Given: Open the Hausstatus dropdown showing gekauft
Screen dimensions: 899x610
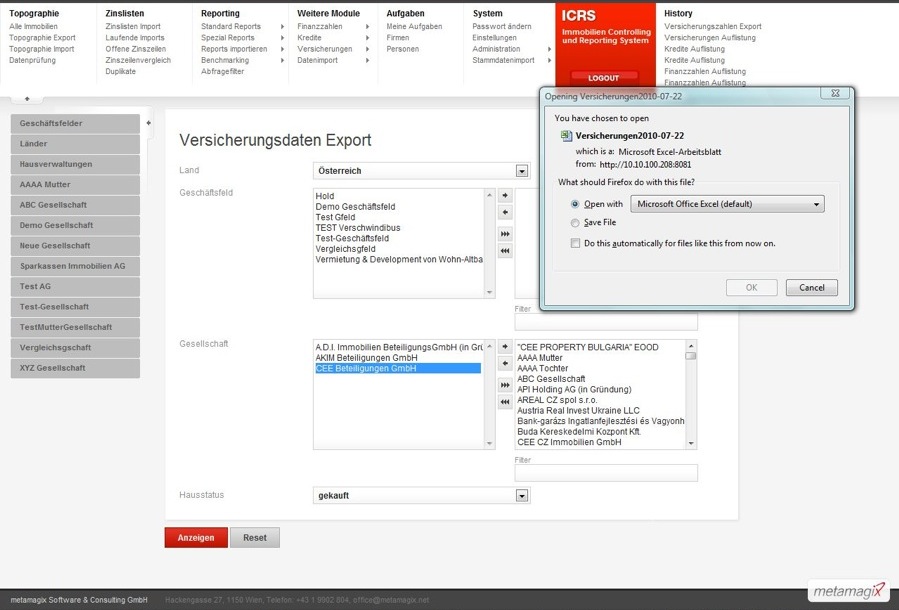Looking at the screenshot, I should [421, 495].
